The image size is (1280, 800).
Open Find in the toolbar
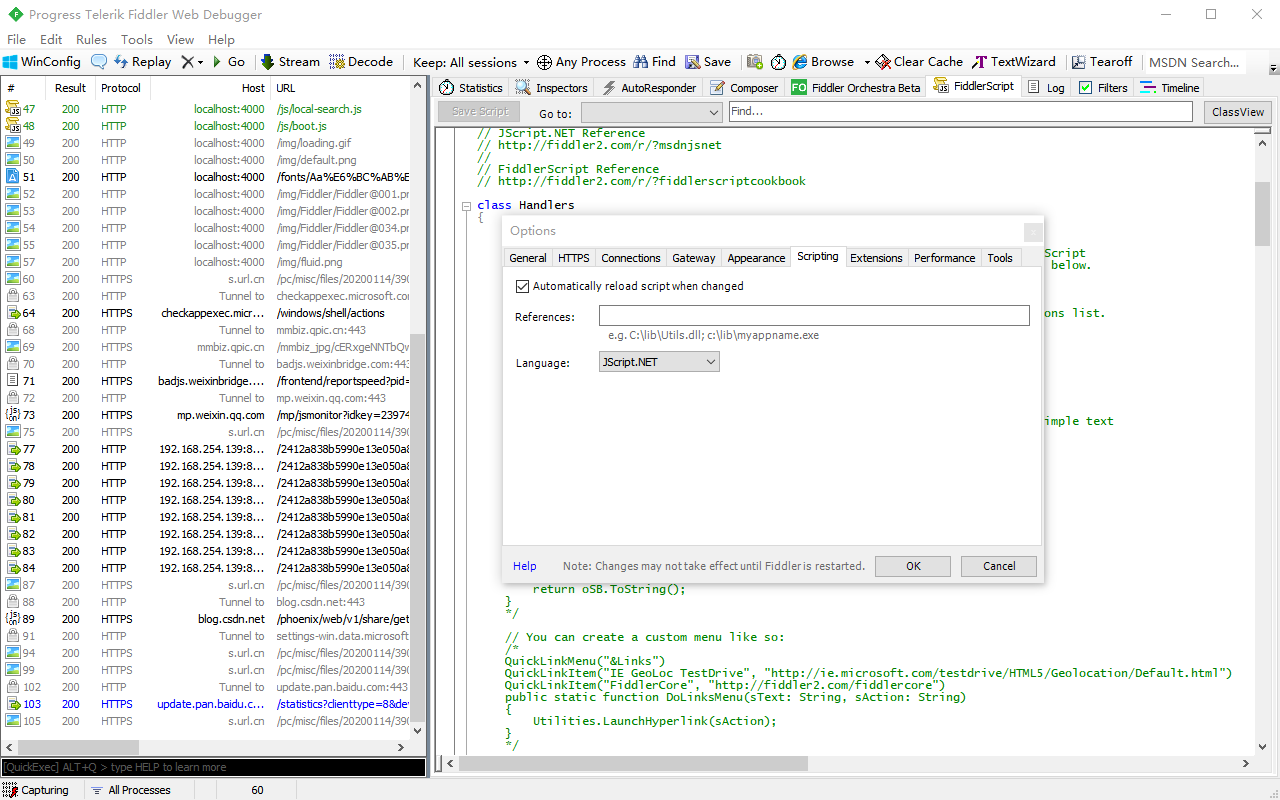[654, 62]
